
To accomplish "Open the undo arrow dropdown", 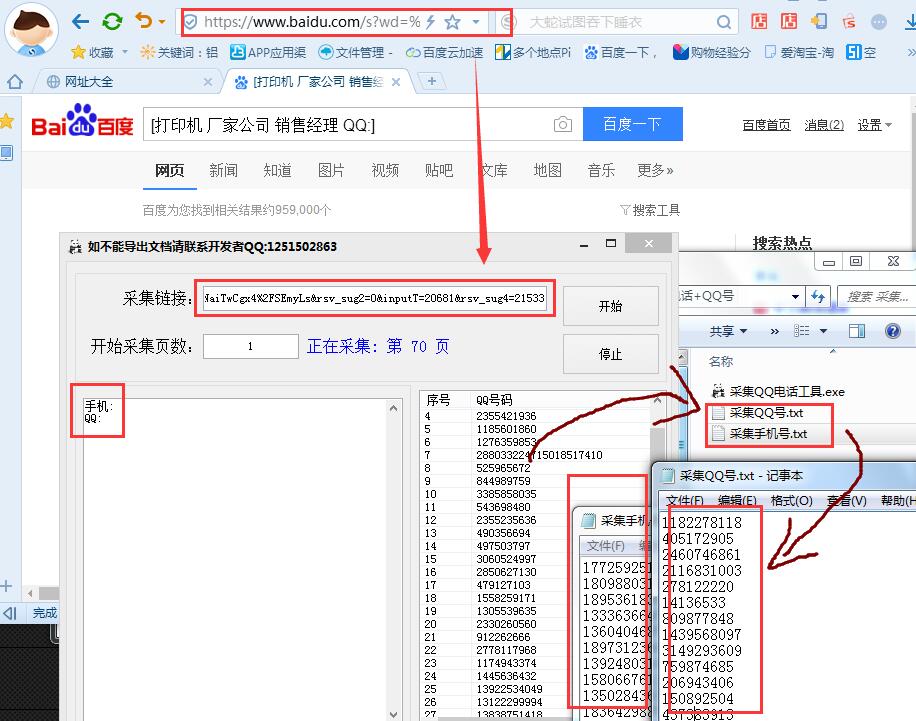I will point(162,22).
